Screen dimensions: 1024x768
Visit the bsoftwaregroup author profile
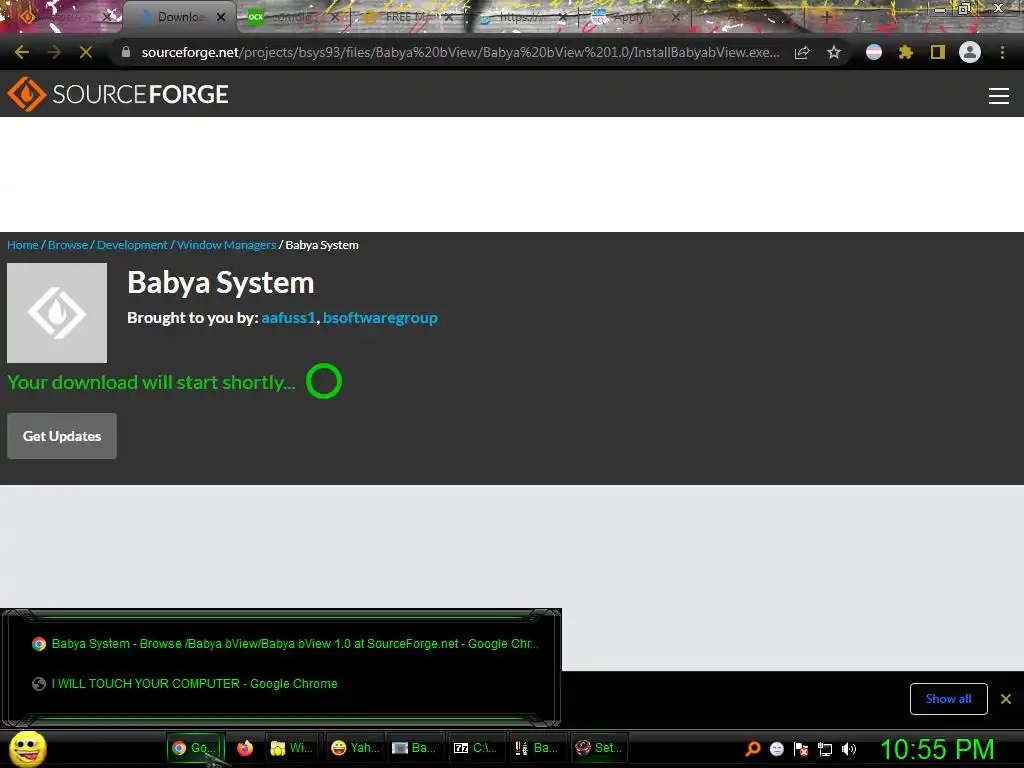click(x=380, y=318)
